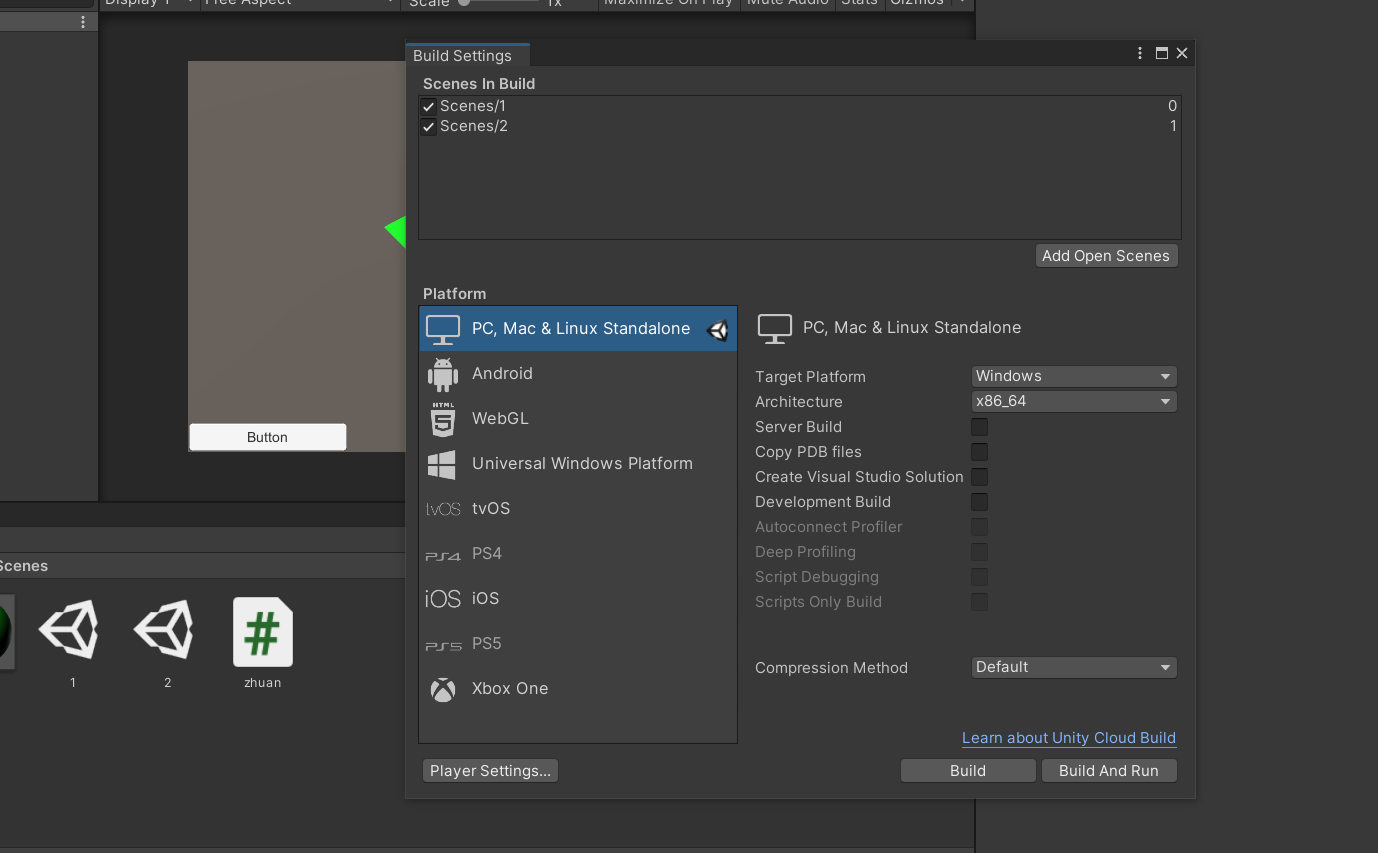The width and height of the screenshot is (1378, 853).
Task: Choose Universal Windows Platform in the list
Action: pyautogui.click(x=578, y=463)
